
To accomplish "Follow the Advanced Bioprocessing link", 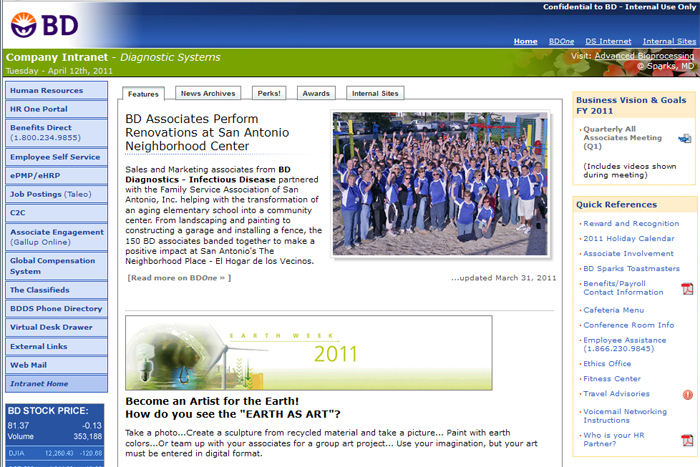I will [644, 56].
